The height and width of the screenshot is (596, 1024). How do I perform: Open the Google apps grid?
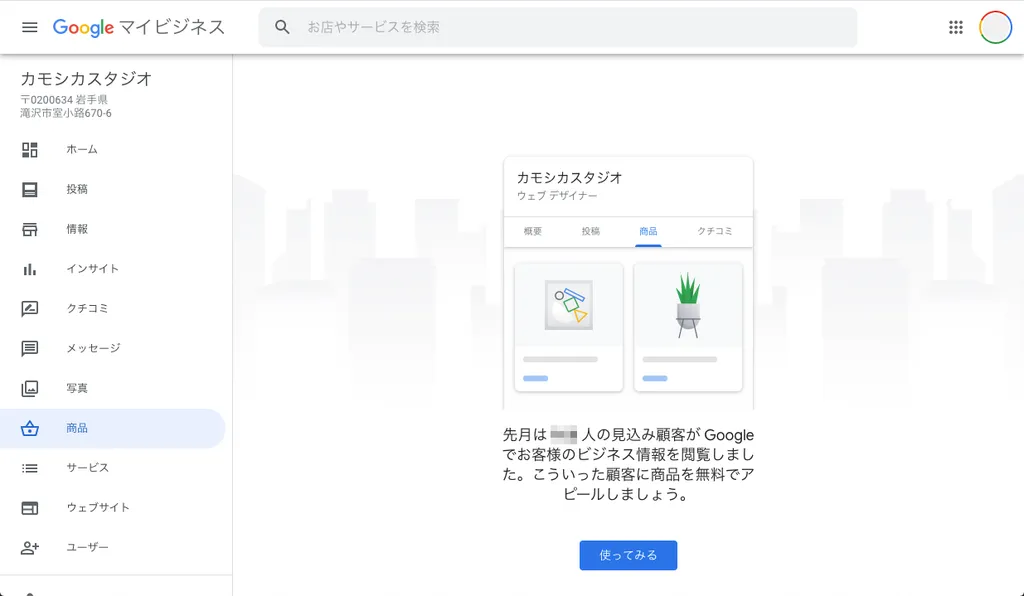[x=955, y=27]
